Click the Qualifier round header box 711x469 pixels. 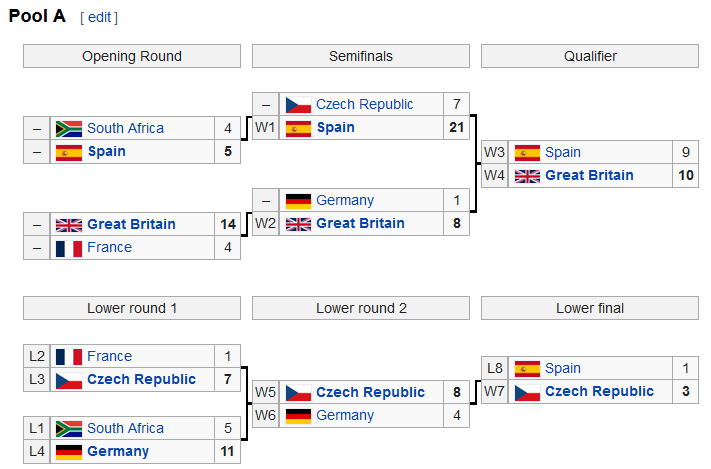point(589,56)
